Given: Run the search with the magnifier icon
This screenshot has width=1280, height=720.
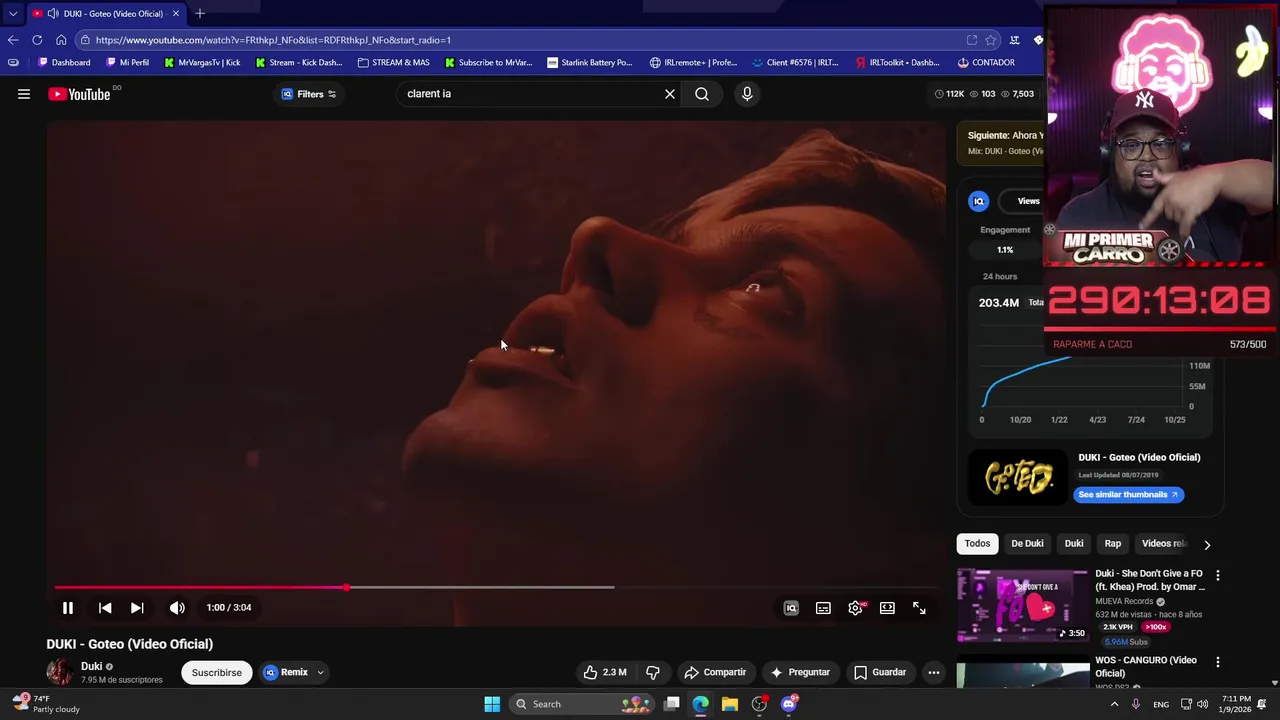Looking at the screenshot, I should tap(702, 94).
